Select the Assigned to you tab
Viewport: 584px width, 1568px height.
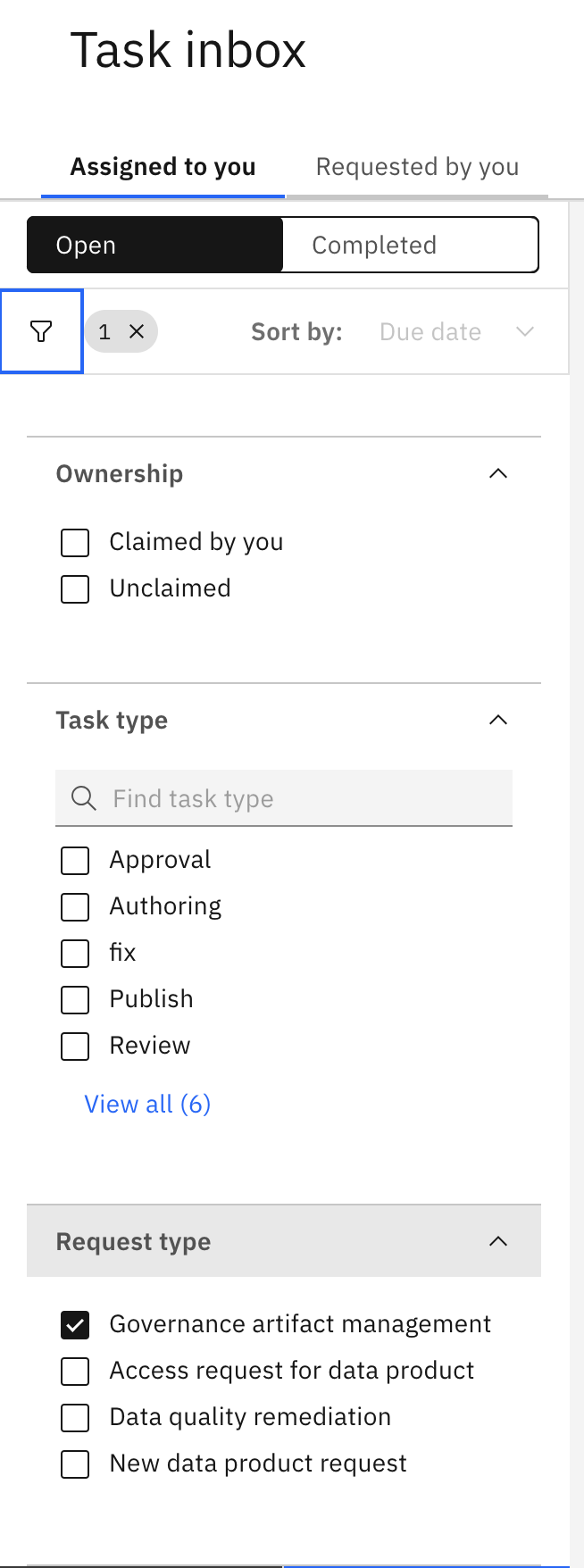click(163, 167)
